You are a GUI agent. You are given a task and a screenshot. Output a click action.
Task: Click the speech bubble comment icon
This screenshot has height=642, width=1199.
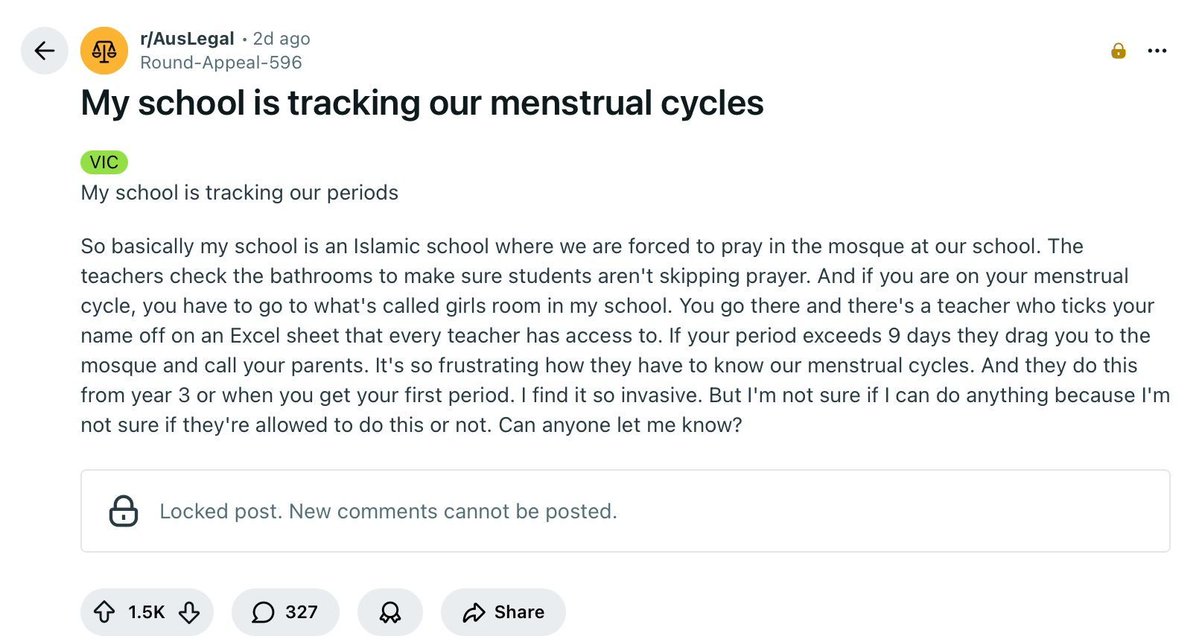click(264, 612)
